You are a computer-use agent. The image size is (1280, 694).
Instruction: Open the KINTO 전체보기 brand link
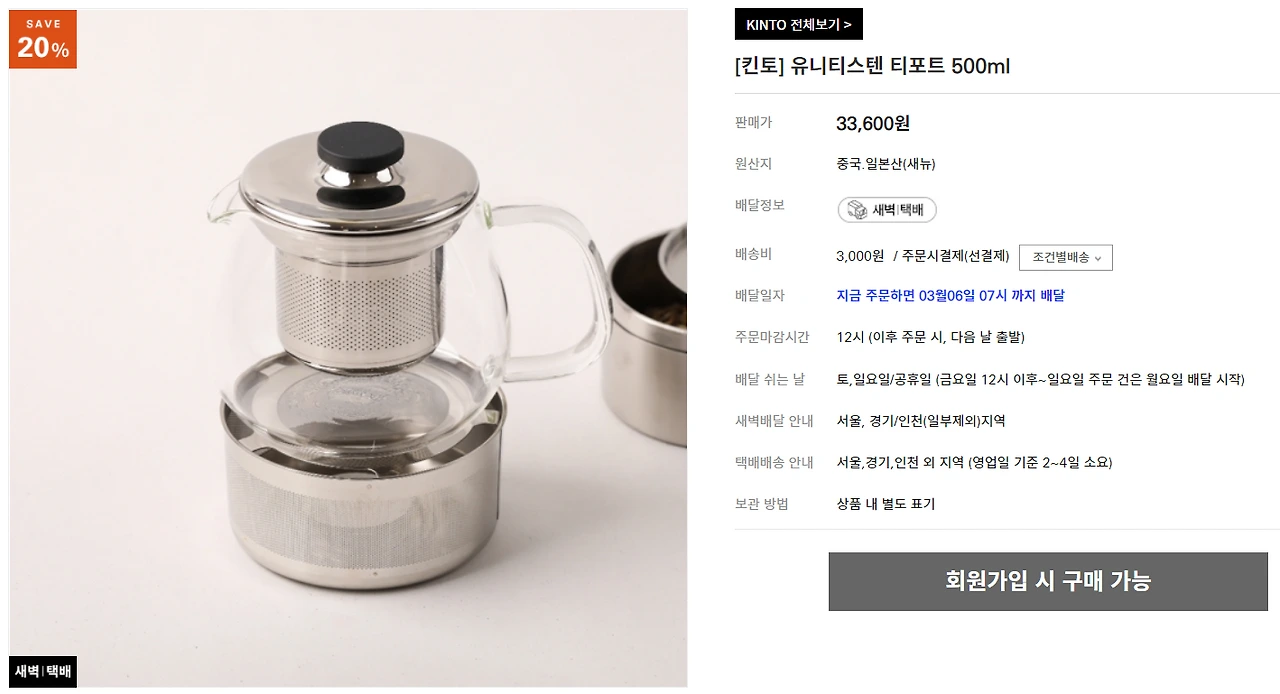tap(799, 24)
